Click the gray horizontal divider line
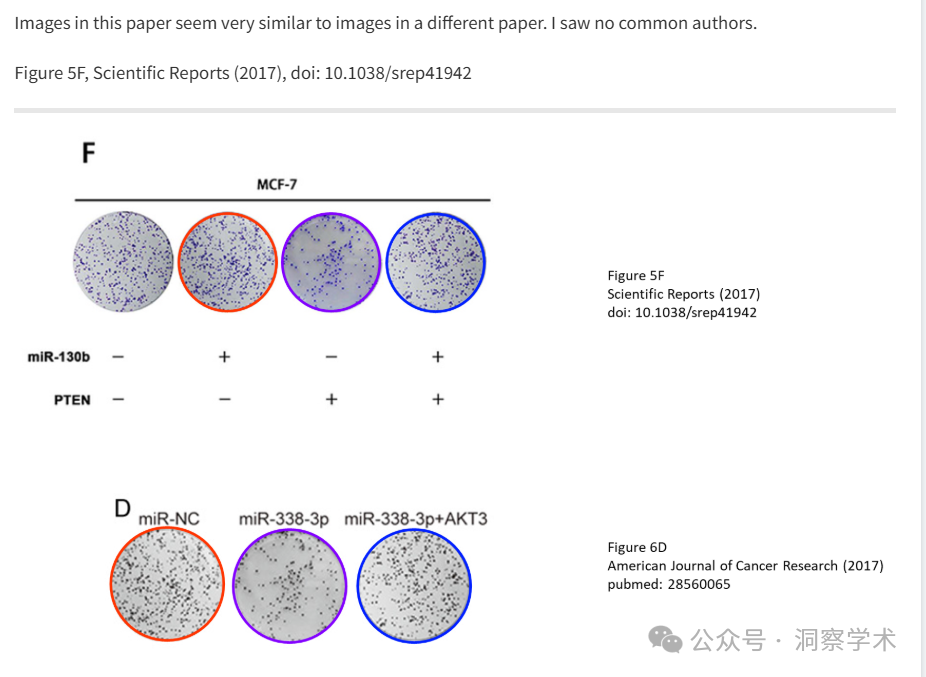 pos(455,110)
